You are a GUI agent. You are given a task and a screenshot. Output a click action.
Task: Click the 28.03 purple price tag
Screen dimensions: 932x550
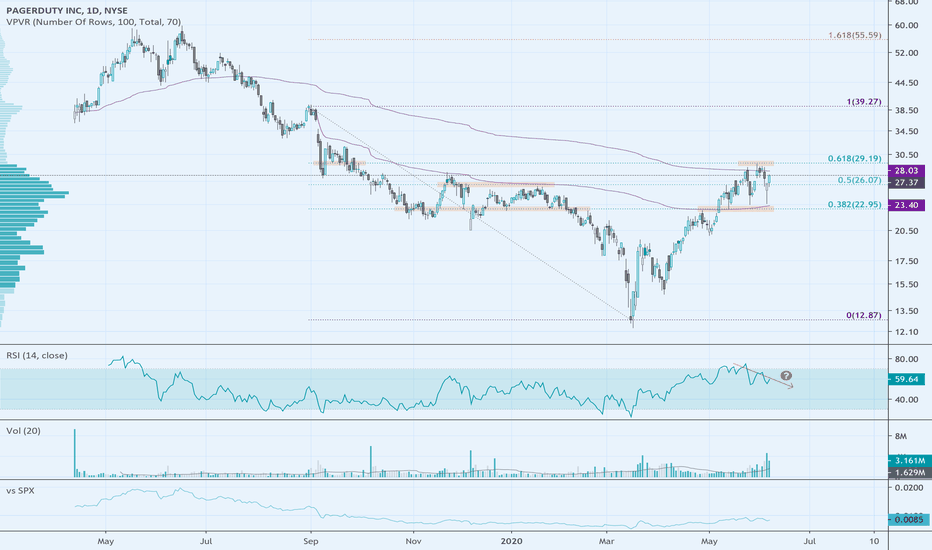(906, 171)
